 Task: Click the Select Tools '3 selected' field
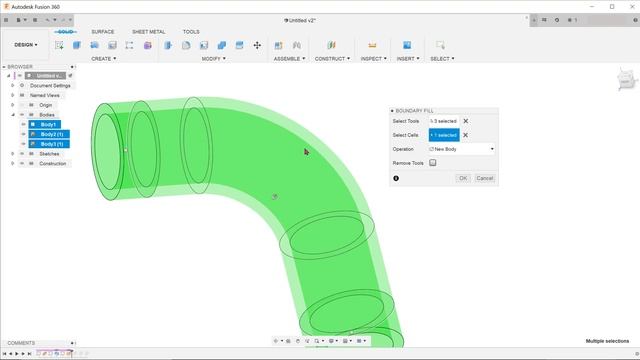(444, 121)
